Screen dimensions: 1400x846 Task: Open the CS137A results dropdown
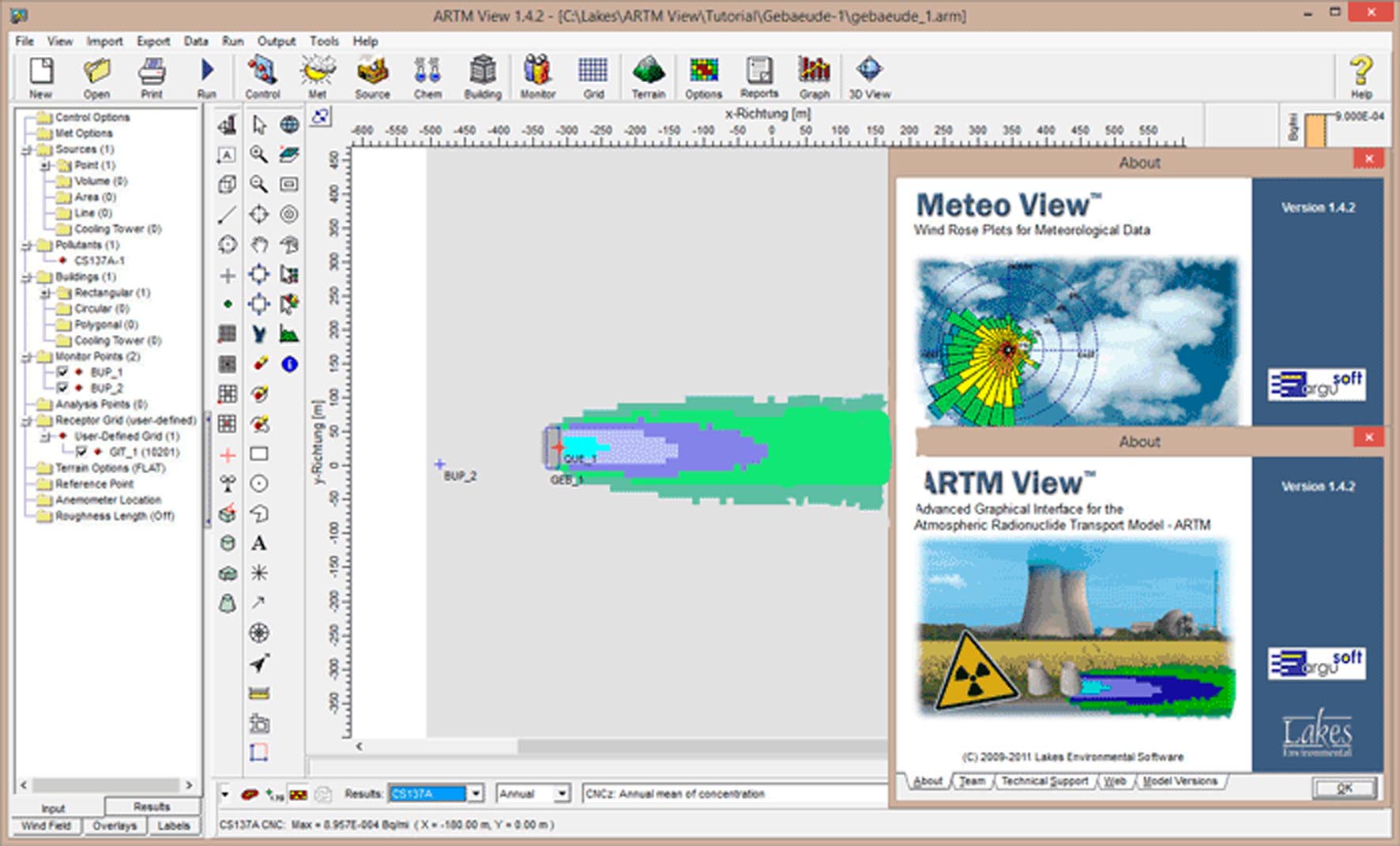[x=476, y=794]
